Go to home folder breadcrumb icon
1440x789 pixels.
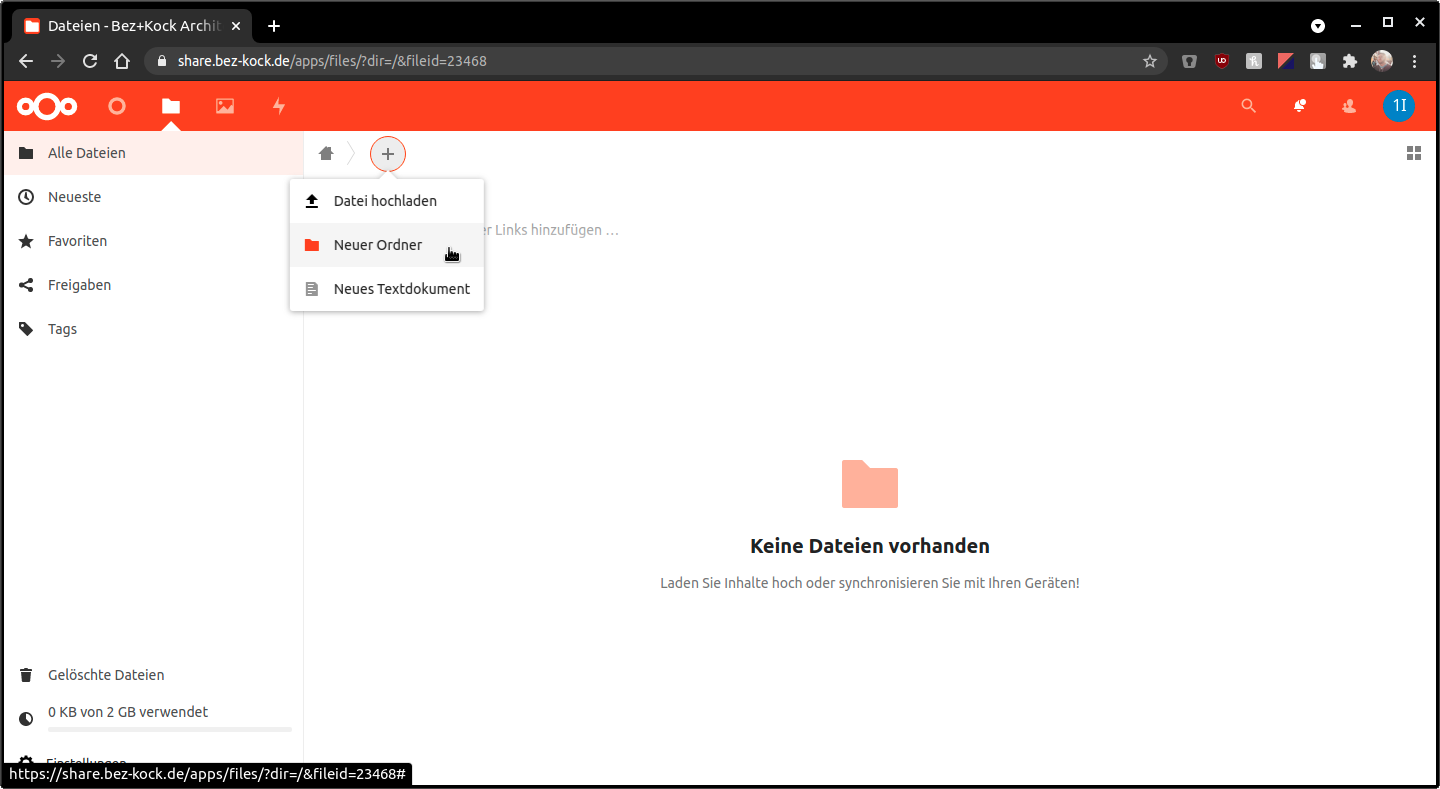tap(326, 153)
